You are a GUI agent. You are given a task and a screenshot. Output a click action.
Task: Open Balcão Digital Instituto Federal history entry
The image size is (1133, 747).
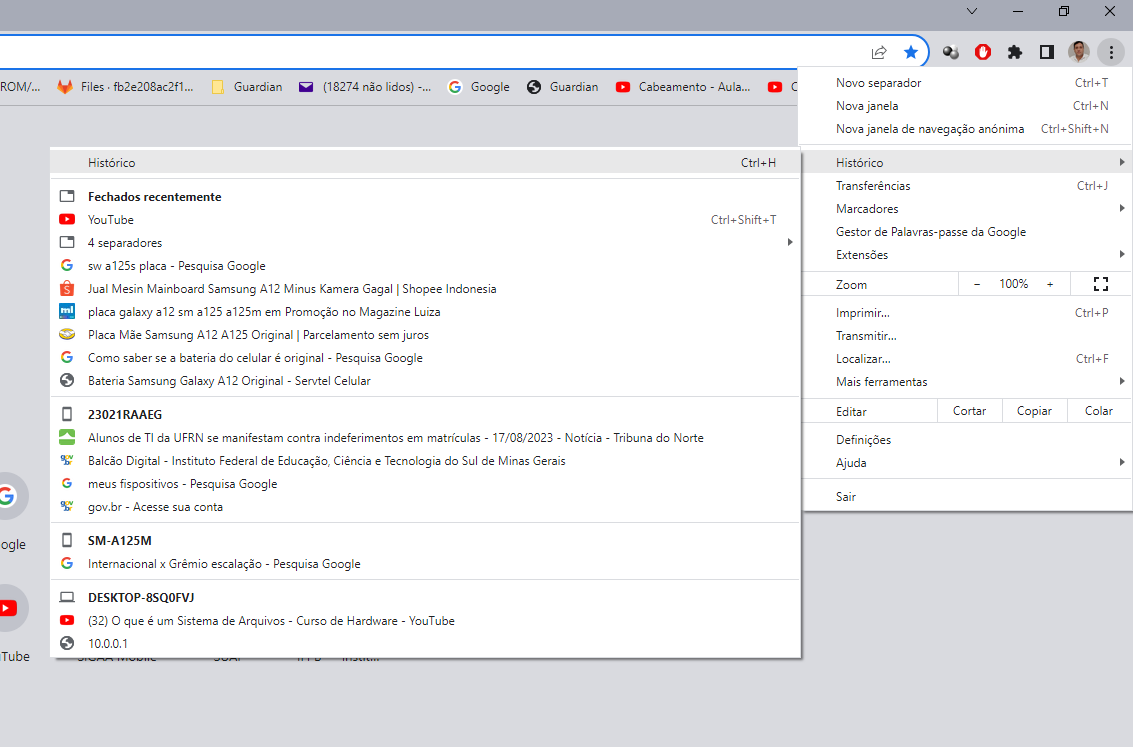(426, 461)
